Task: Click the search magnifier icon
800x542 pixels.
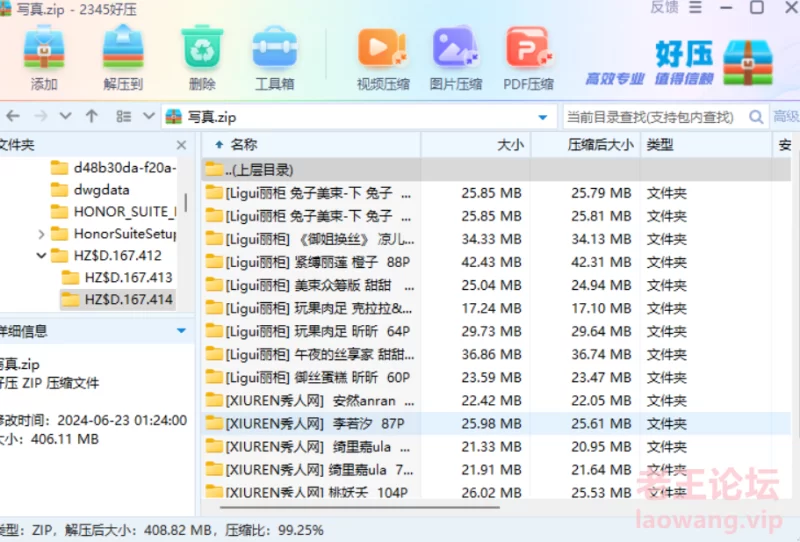Action: click(756, 117)
